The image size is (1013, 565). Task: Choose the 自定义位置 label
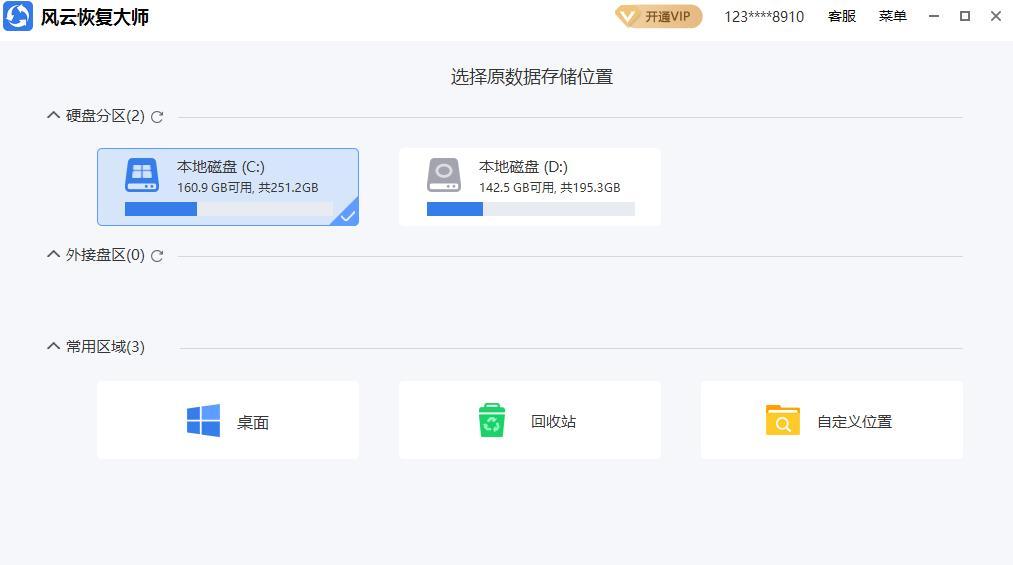(x=855, y=422)
